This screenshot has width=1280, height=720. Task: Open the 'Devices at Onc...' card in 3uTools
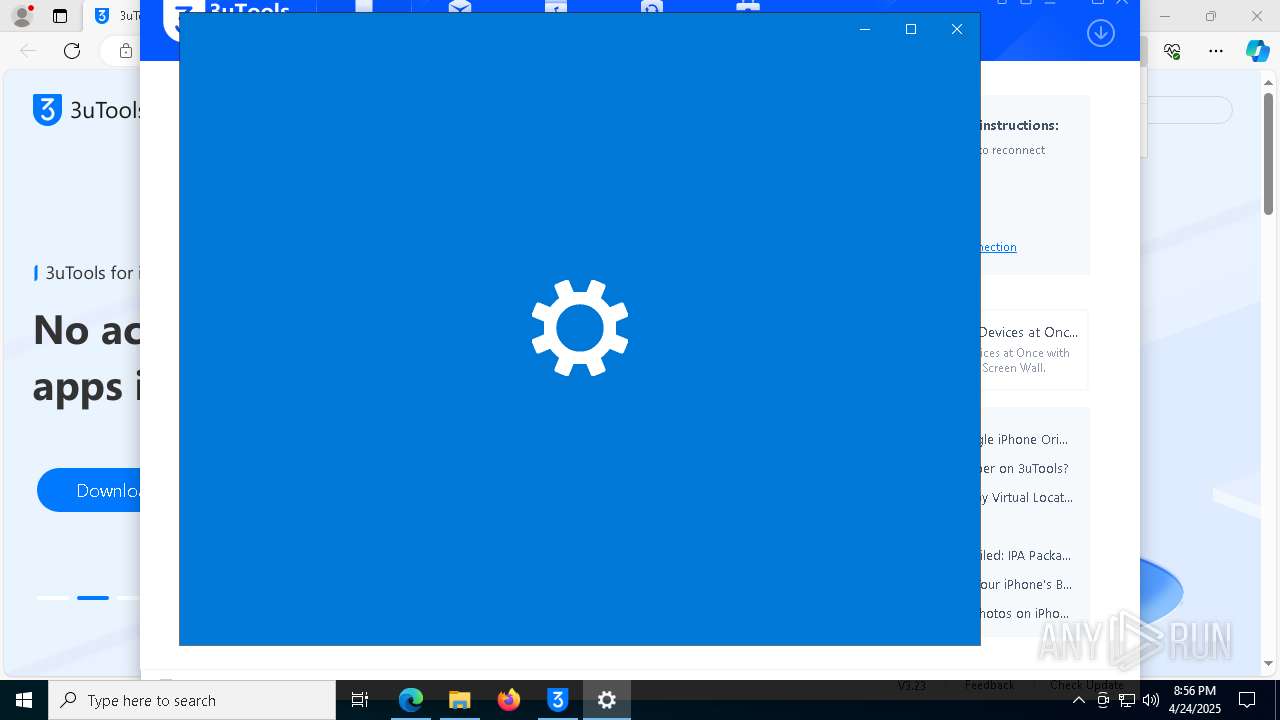[x=1033, y=349]
